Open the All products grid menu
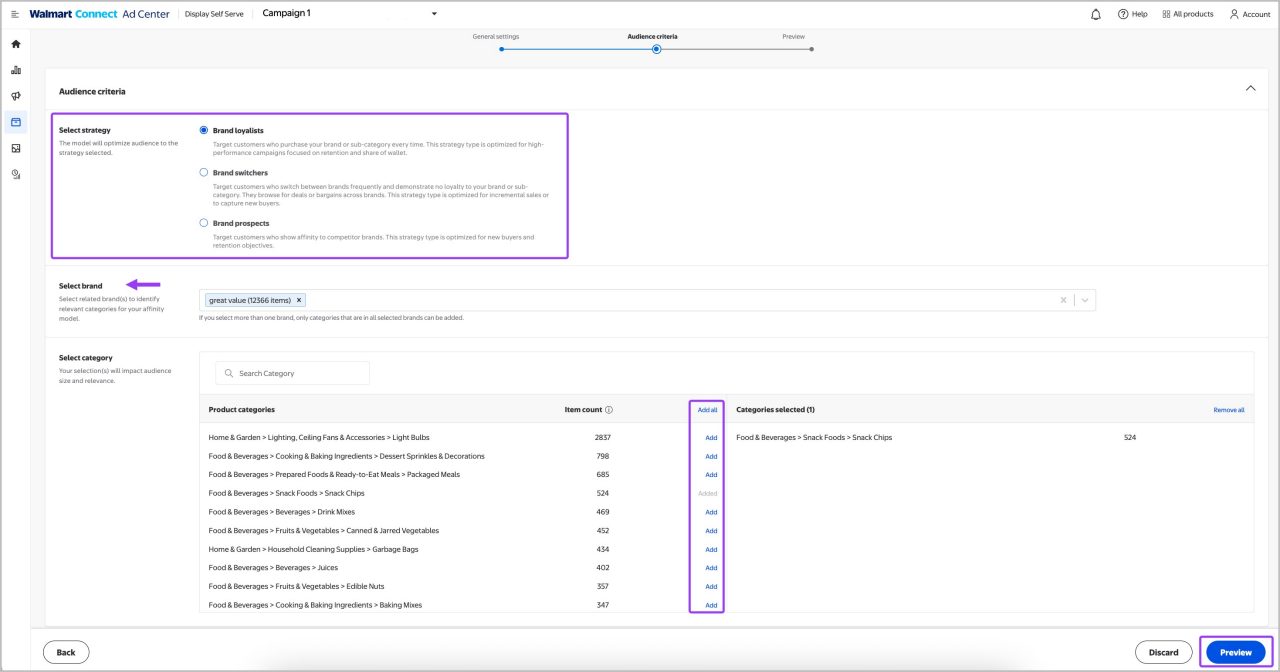 click(x=1188, y=14)
